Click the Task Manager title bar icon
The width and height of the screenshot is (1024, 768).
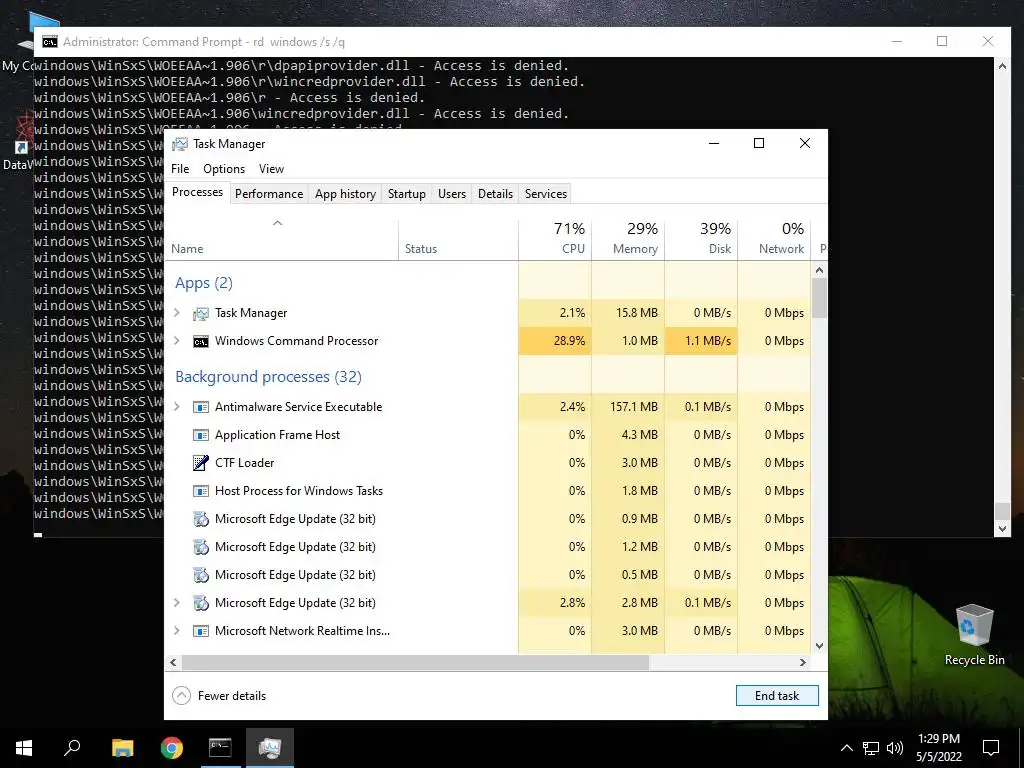(x=180, y=144)
